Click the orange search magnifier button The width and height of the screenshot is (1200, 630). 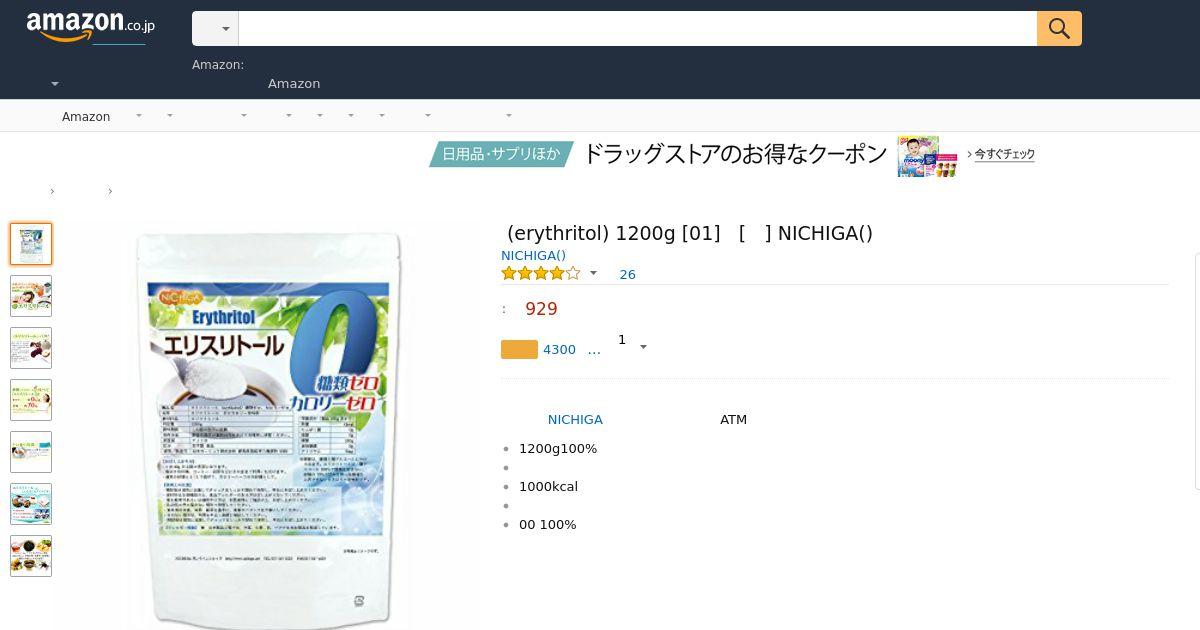(1059, 28)
